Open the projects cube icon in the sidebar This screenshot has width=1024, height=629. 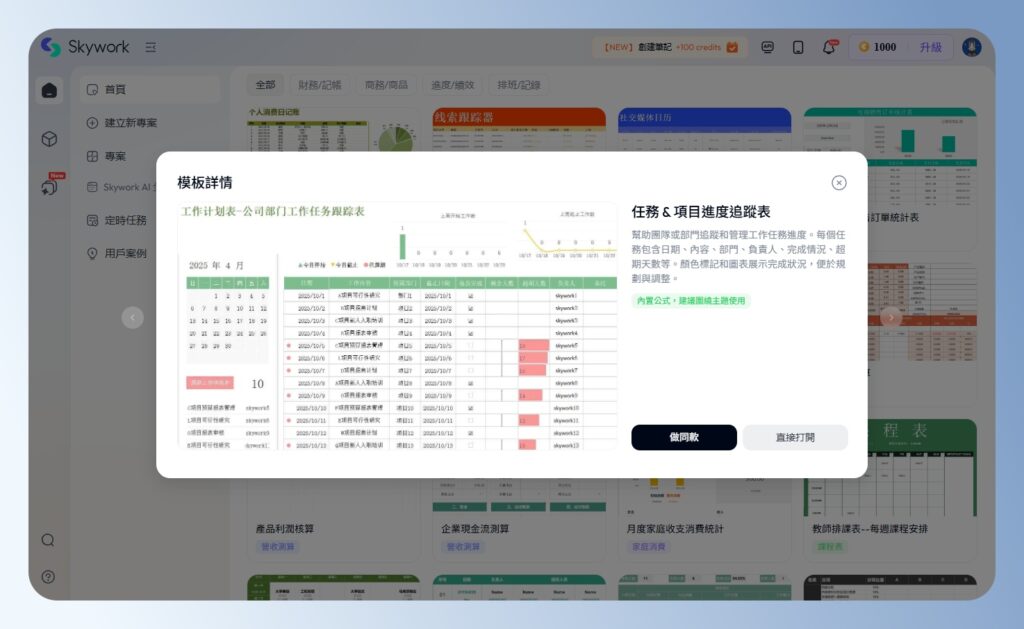click(48, 140)
